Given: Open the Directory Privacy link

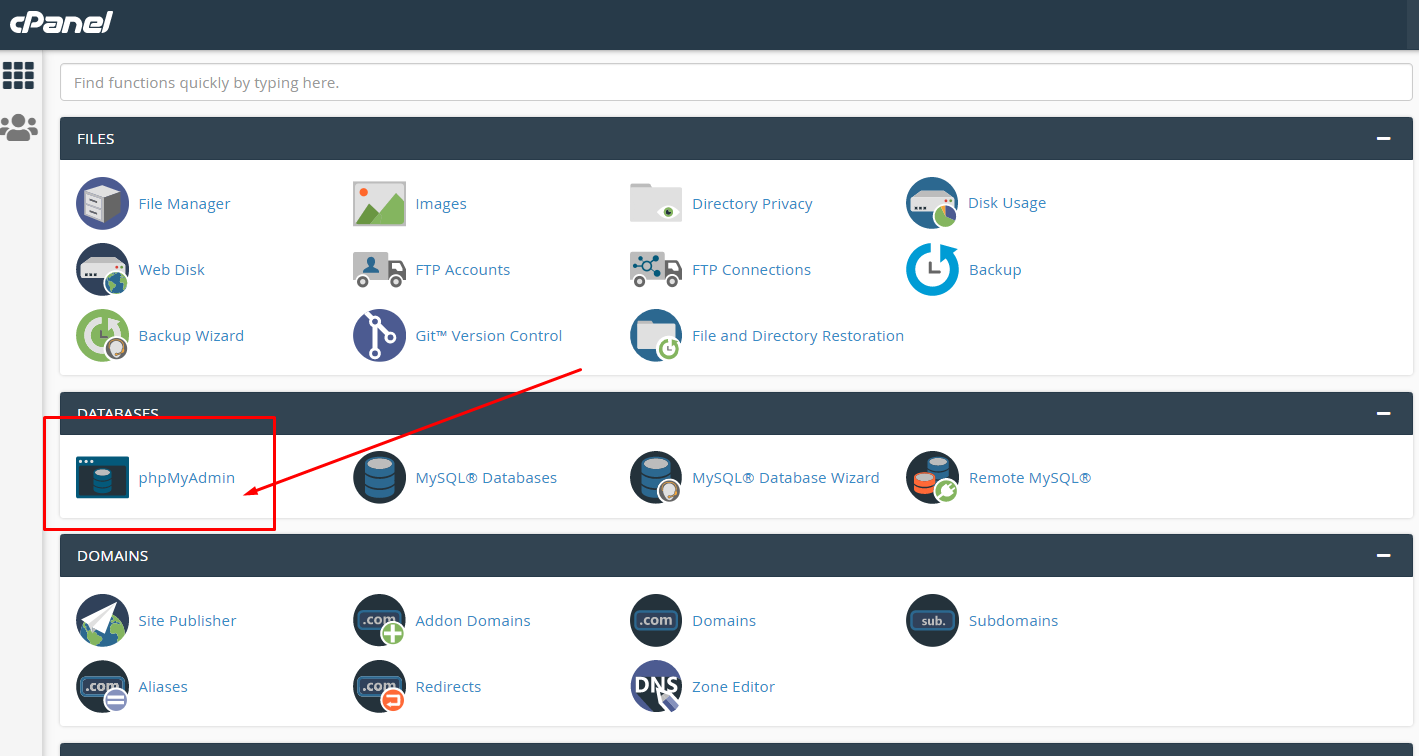Looking at the screenshot, I should click(752, 204).
